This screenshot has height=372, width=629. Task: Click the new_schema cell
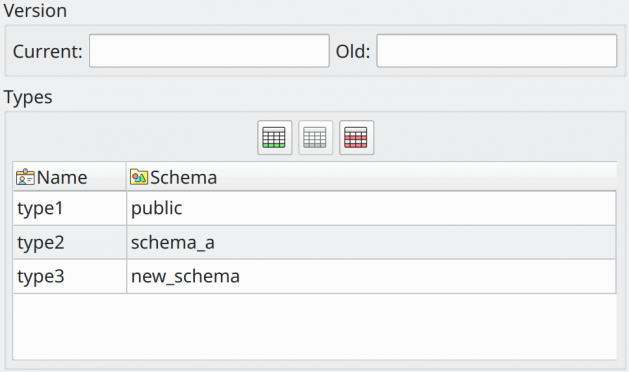point(371,276)
